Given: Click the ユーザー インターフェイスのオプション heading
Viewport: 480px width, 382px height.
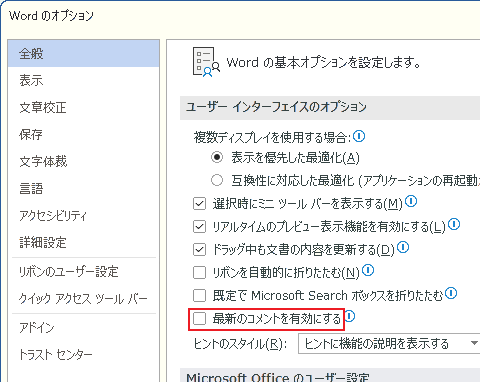Looking at the screenshot, I should pyautogui.click(x=276, y=107).
